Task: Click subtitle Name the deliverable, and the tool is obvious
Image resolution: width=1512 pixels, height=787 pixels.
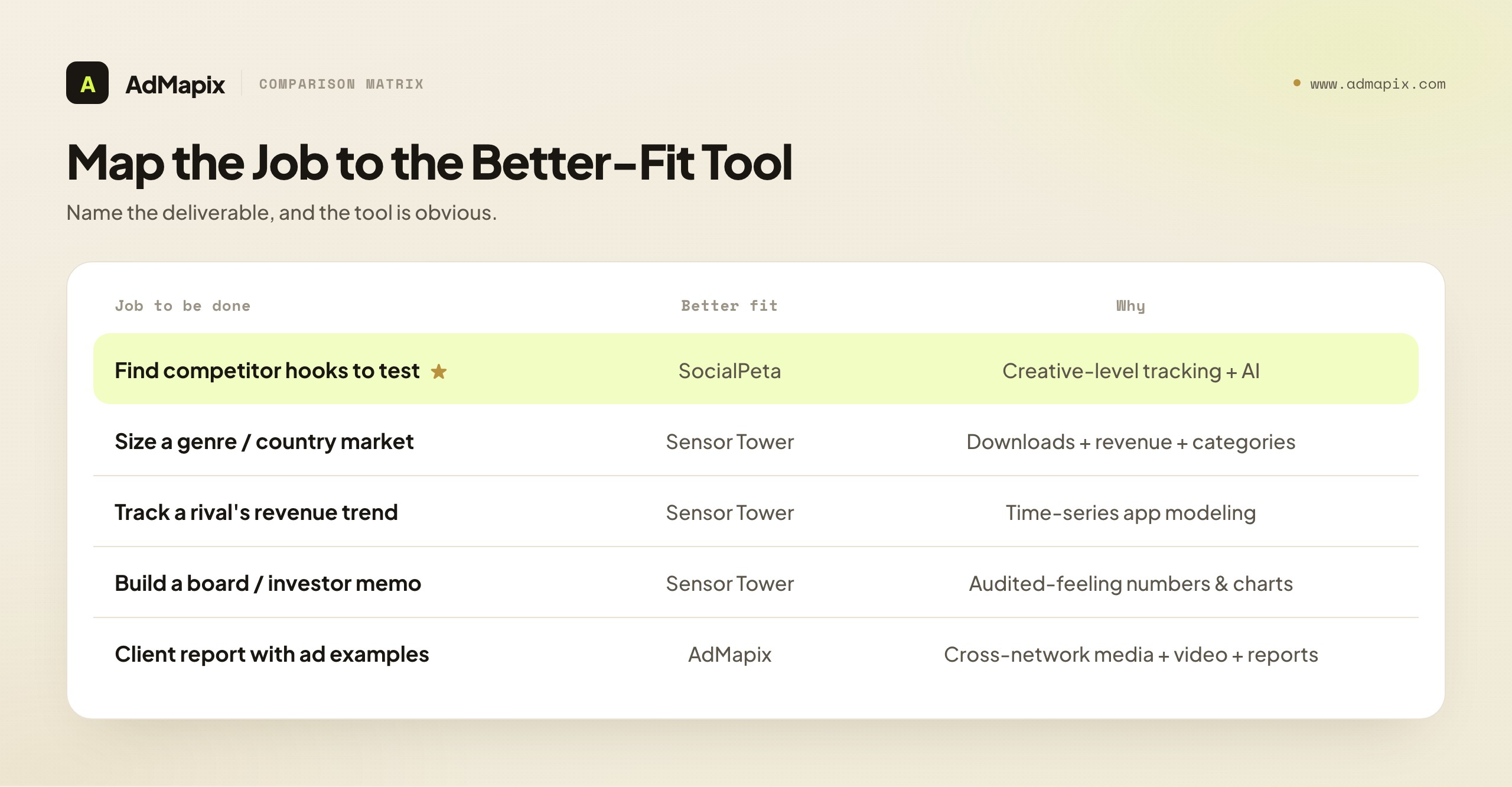Action: (282, 213)
